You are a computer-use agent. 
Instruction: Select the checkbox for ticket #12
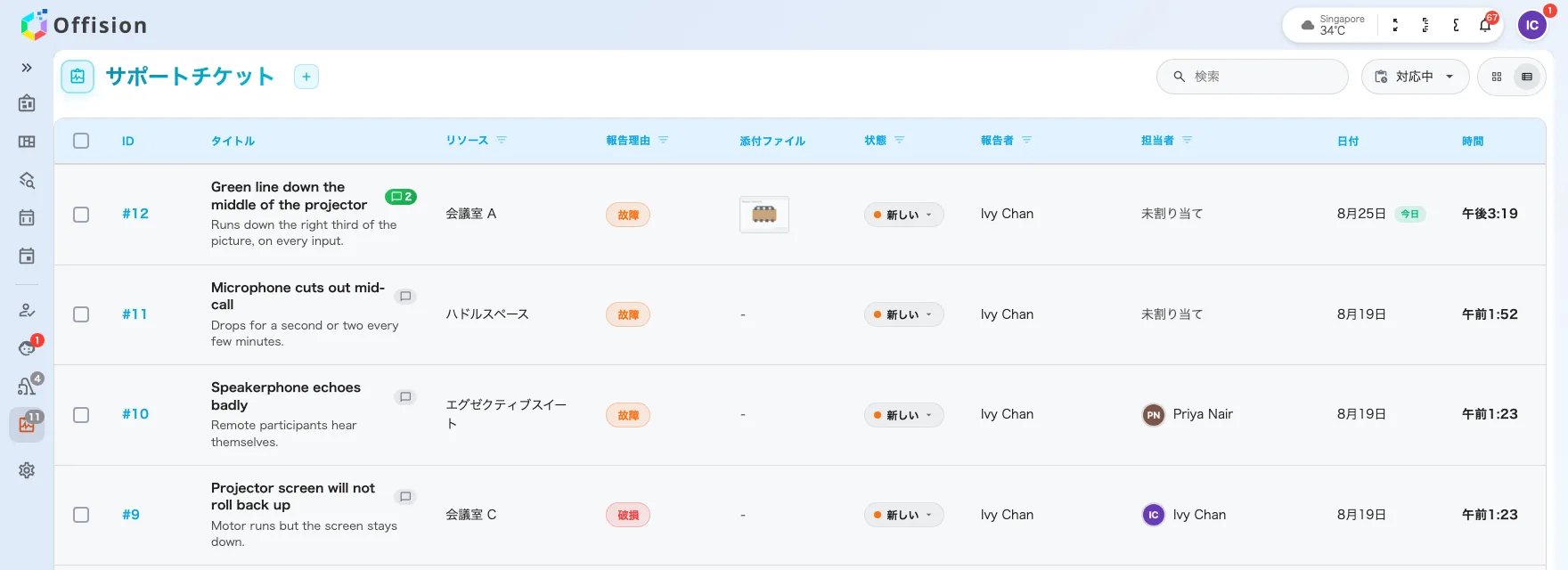point(81,215)
